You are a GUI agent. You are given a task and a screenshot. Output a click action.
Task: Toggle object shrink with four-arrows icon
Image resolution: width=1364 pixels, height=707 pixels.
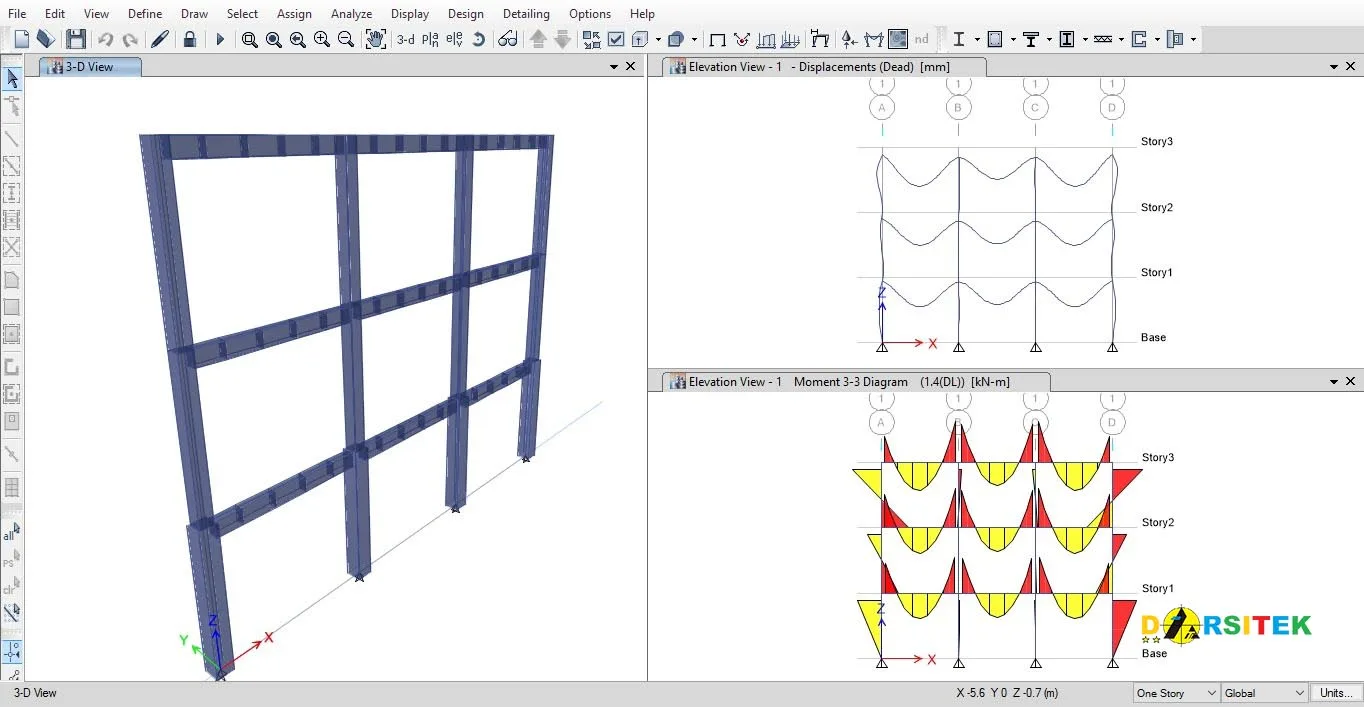pos(591,39)
